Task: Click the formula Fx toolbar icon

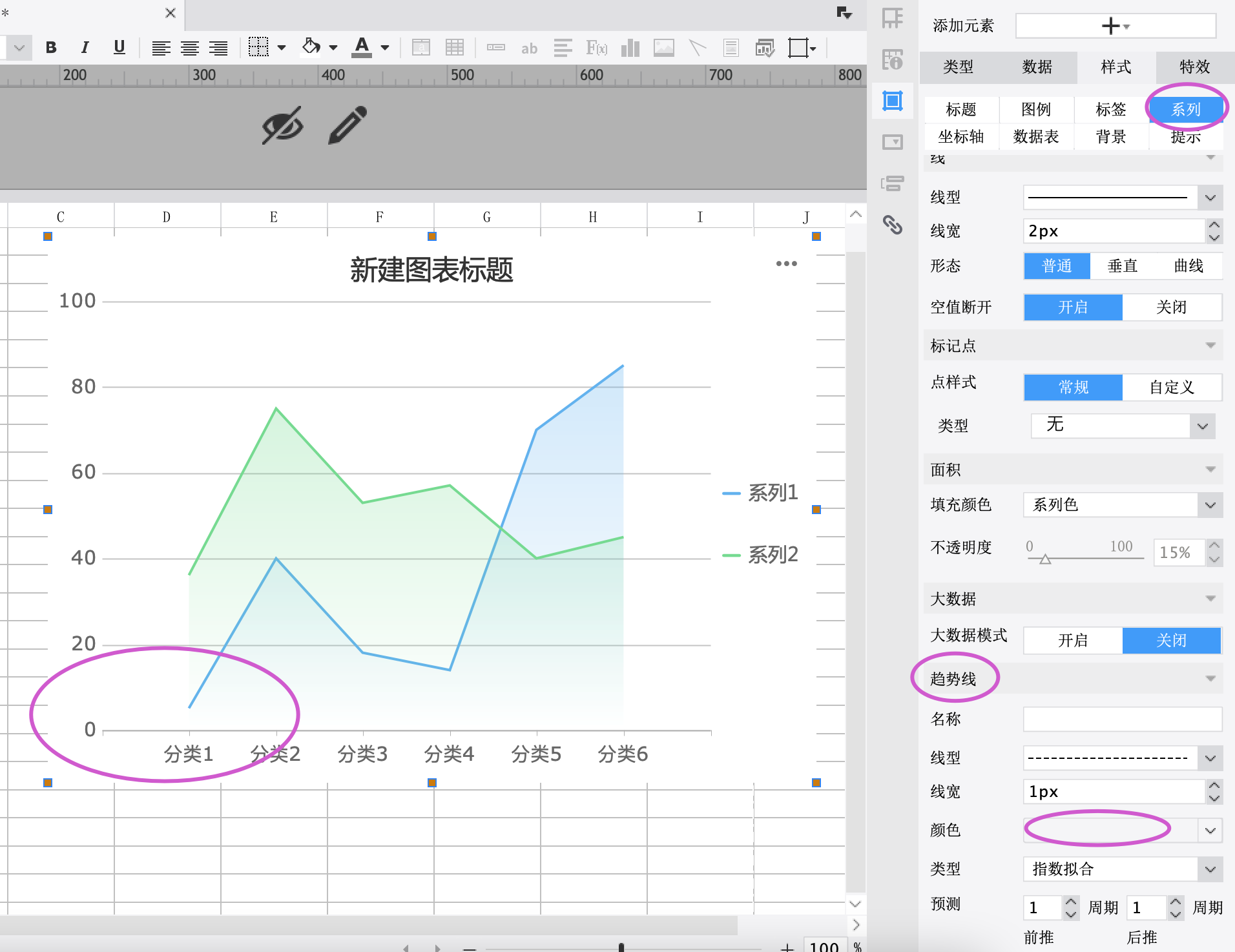Action: [x=596, y=48]
